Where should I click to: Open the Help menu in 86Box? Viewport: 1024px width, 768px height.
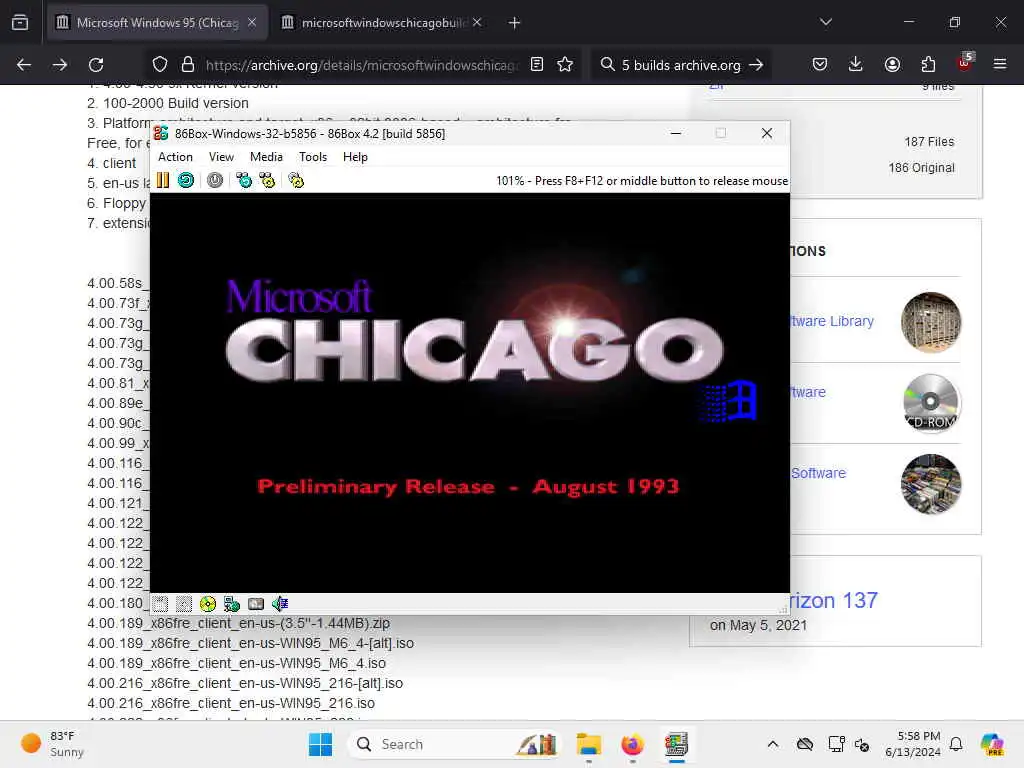[x=355, y=157]
